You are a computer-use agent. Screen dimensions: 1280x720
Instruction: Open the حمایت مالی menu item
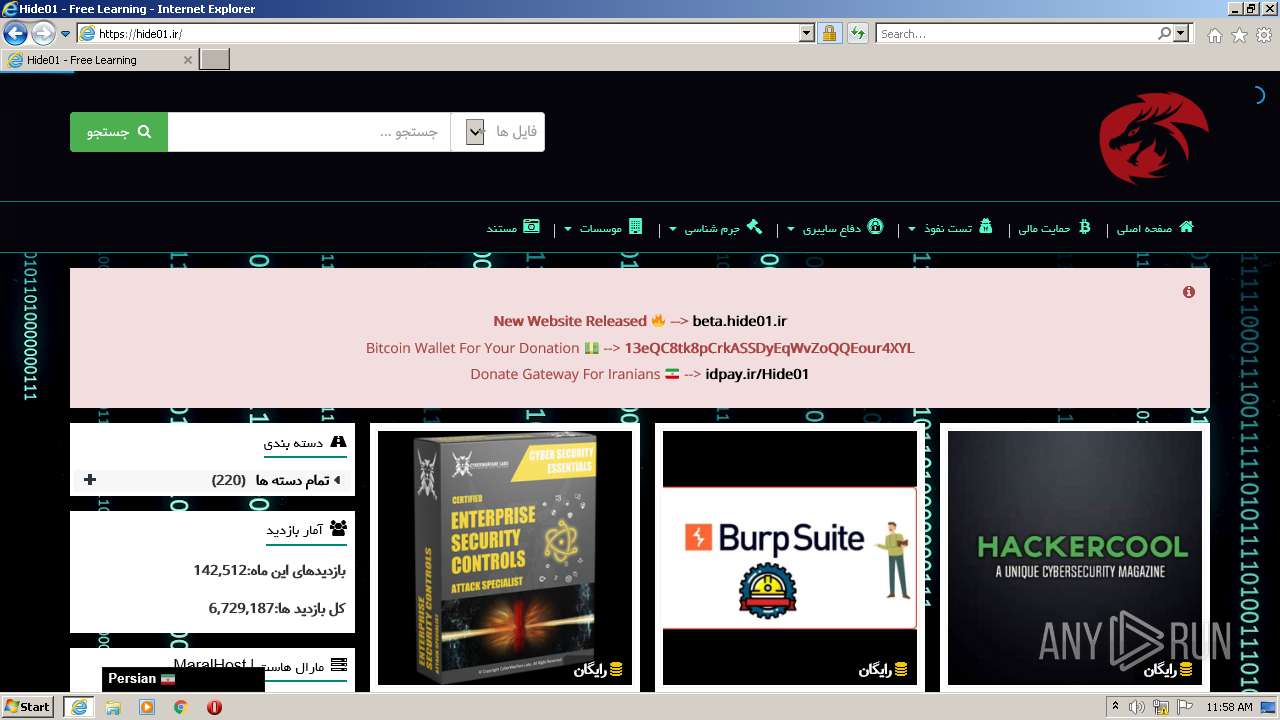point(1044,228)
